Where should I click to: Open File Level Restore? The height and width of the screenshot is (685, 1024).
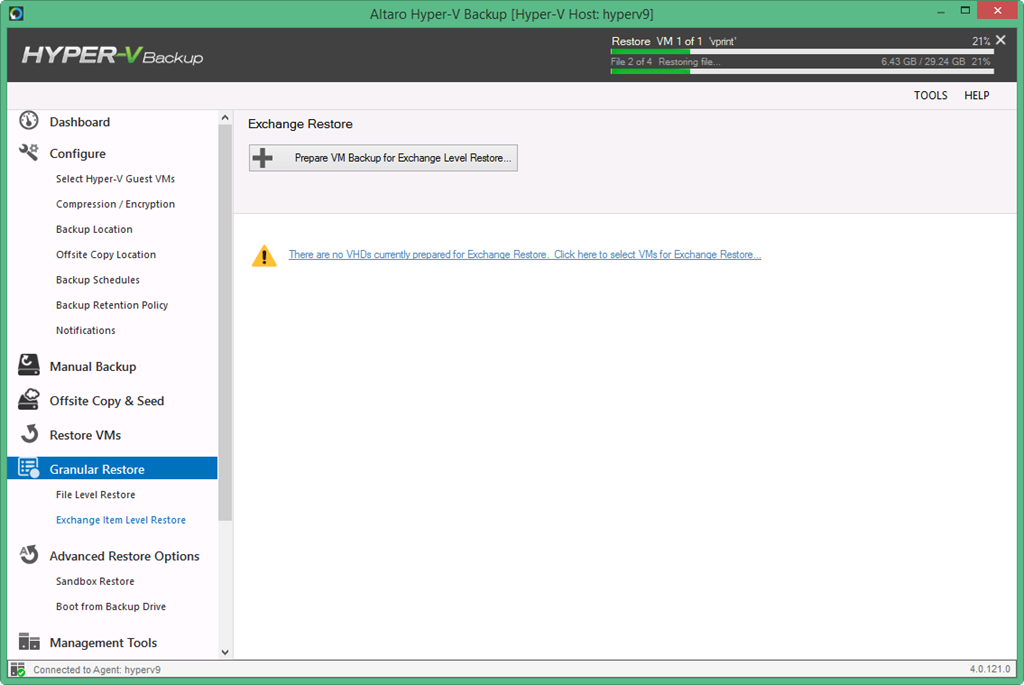point(95,495)
